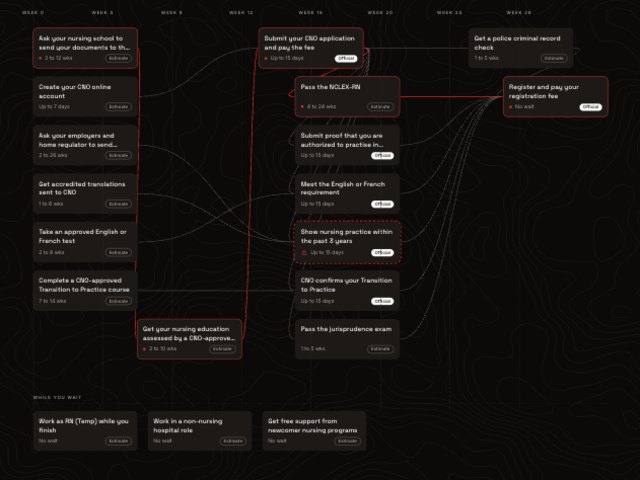Click Estimate badge on Pass the NCLEX-RN card
Image resolution: width=640 pixels, height=480 pixels.
[x=380, y=107]
